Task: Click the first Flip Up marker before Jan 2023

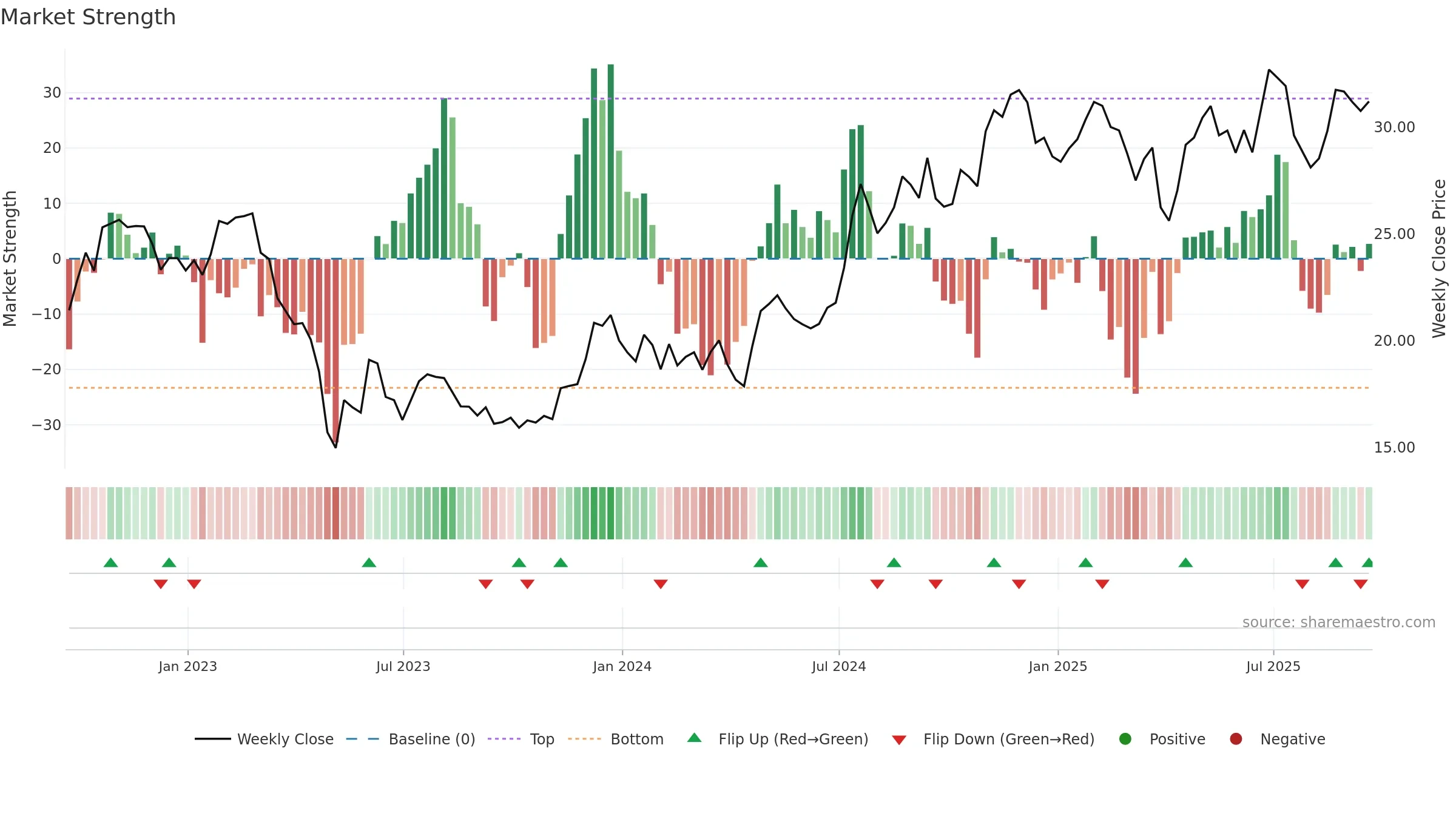Action: coord(110,562)
